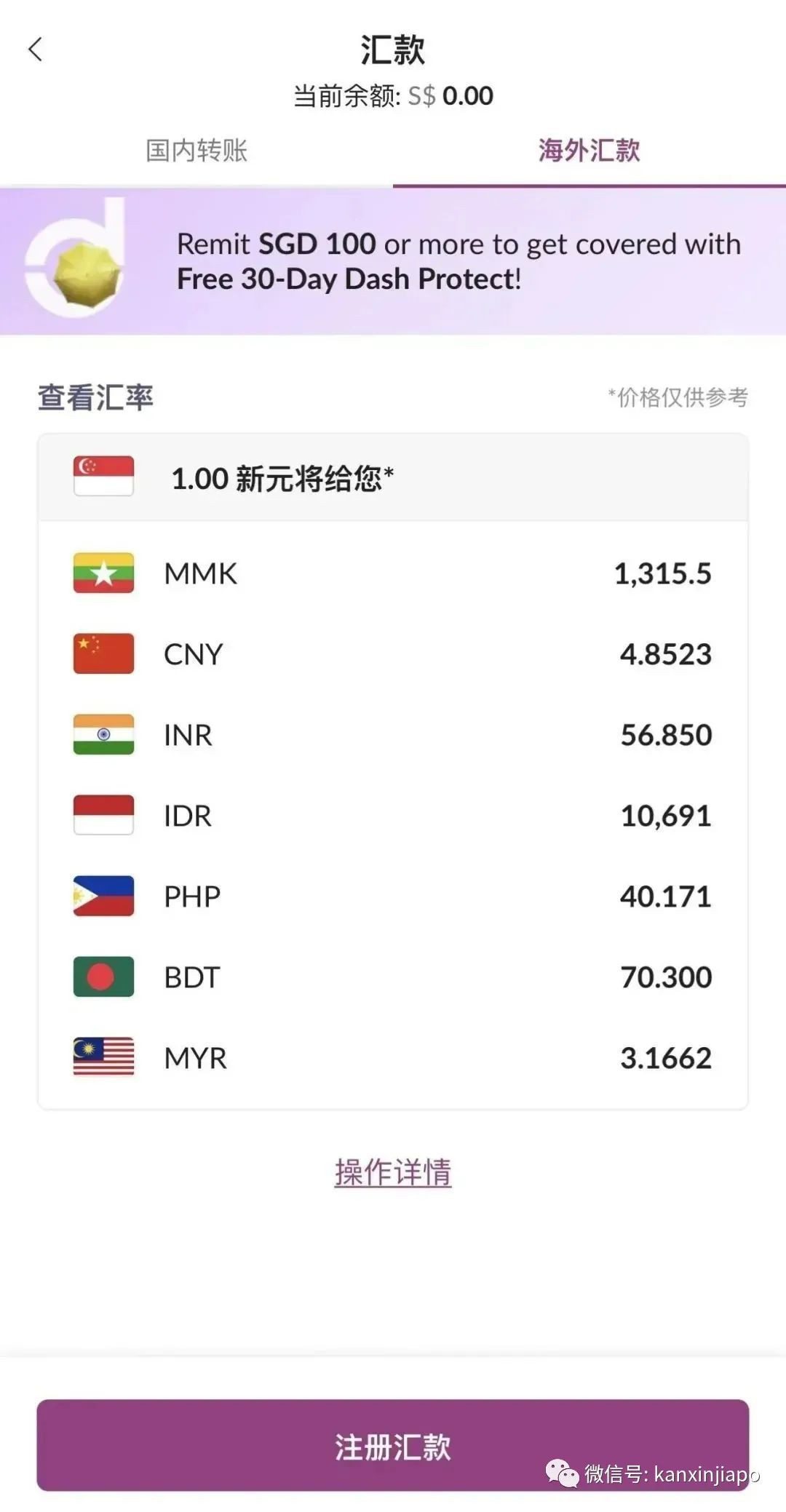
Task: Select the Malaysia flag icon for MYR
Action: pos(103,1058)
